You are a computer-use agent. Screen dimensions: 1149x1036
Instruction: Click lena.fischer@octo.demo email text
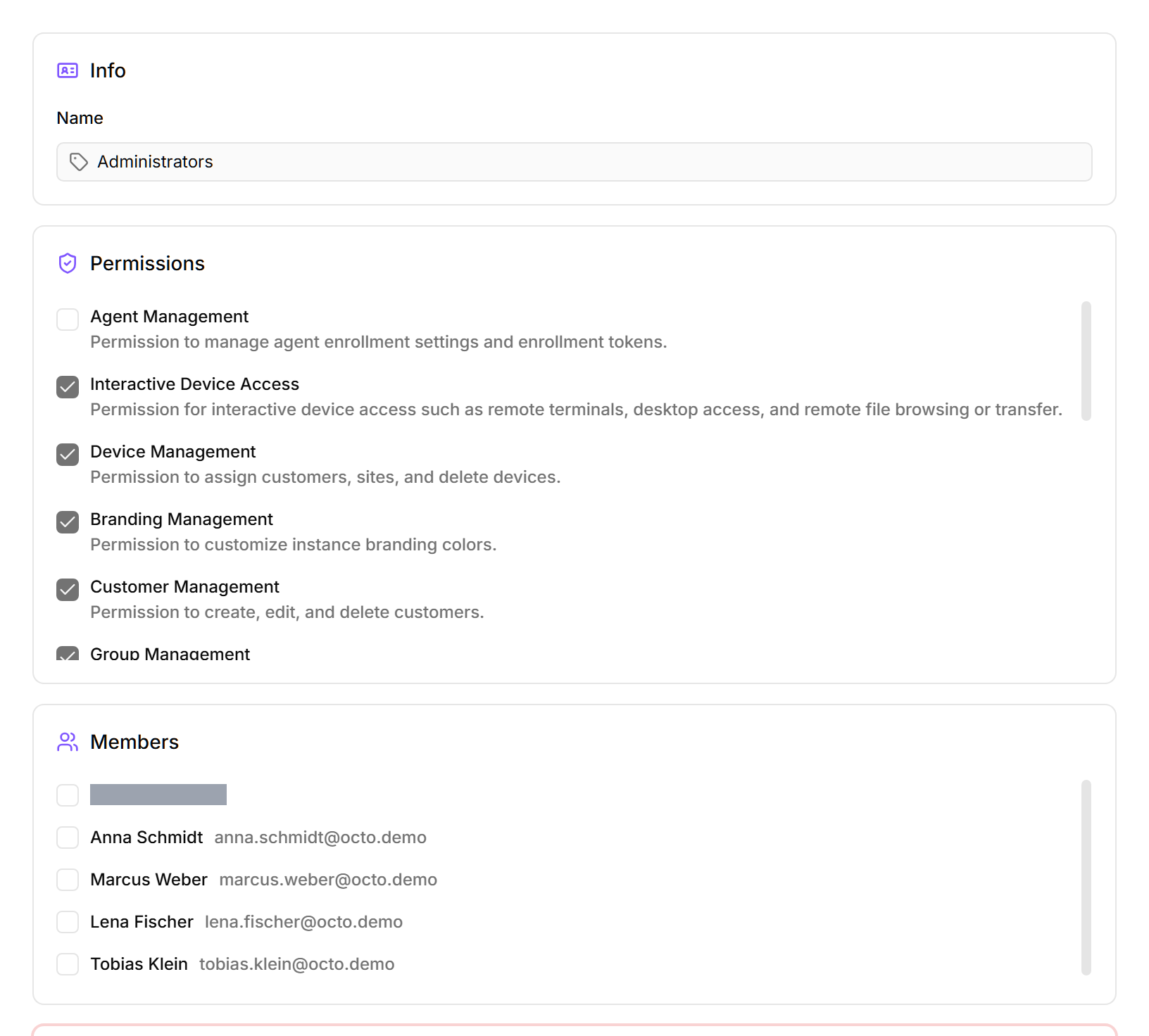pyautogui.click(x=303, y=922)
